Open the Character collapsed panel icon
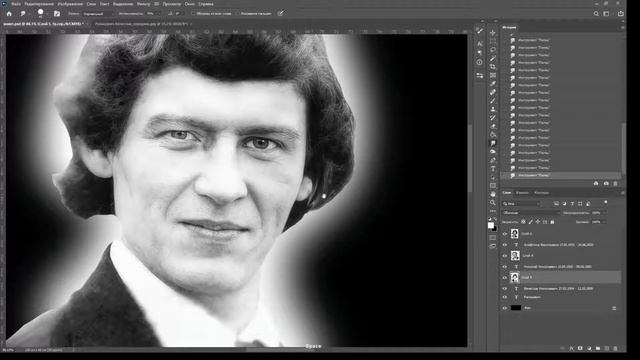 click(x=480, y=43)
